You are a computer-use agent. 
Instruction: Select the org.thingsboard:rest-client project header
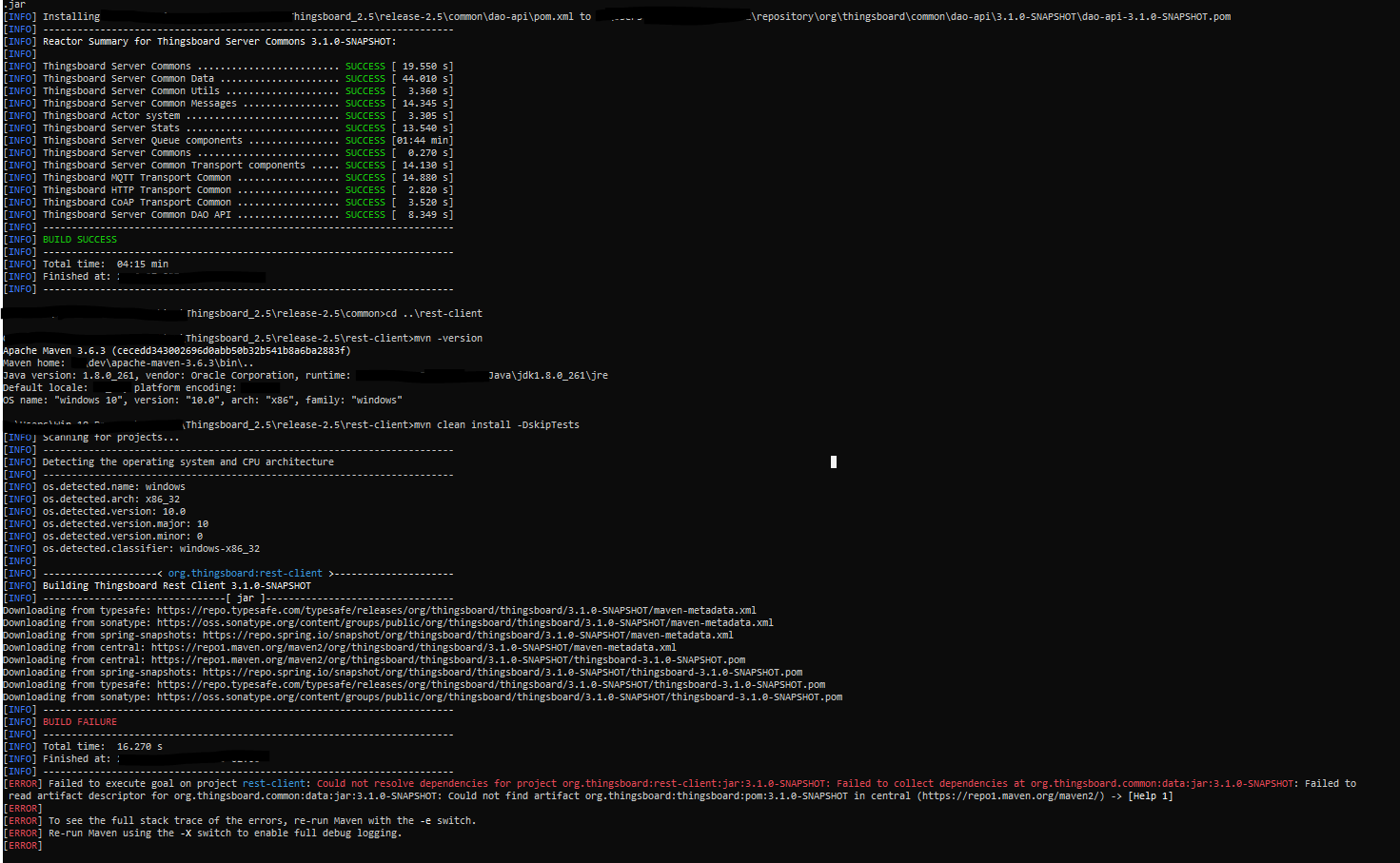246,573
